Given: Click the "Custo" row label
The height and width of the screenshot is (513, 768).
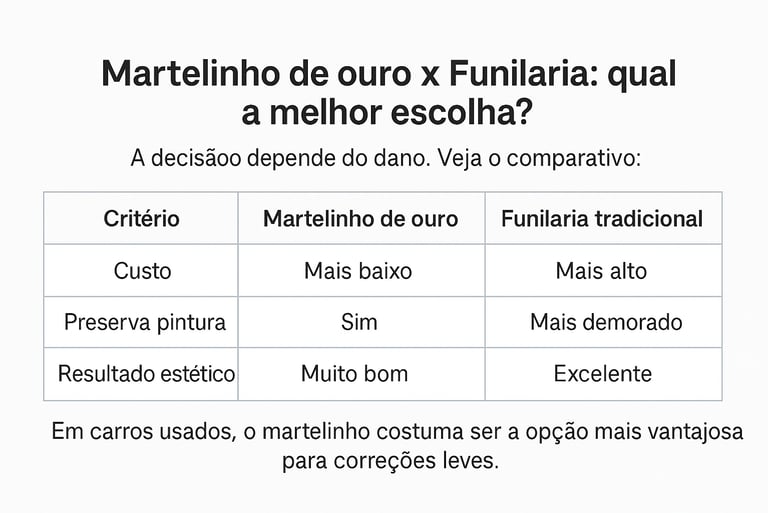Looking at the screenshot, I should [142, 270].
